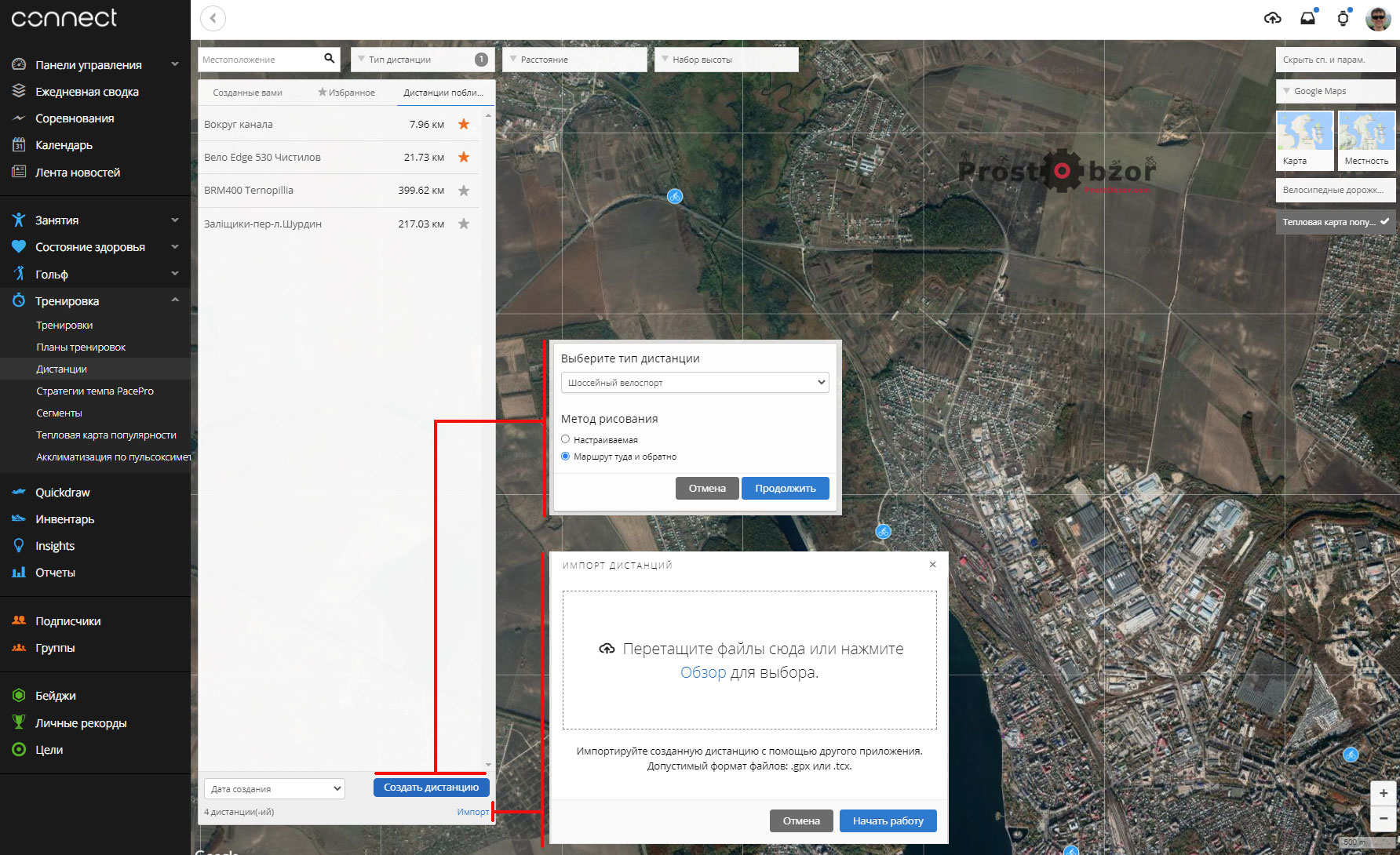Open the 'Дата создания' sort dropdown
The height and width of the screenshot is (855, 1400).
tap(274, 788)
